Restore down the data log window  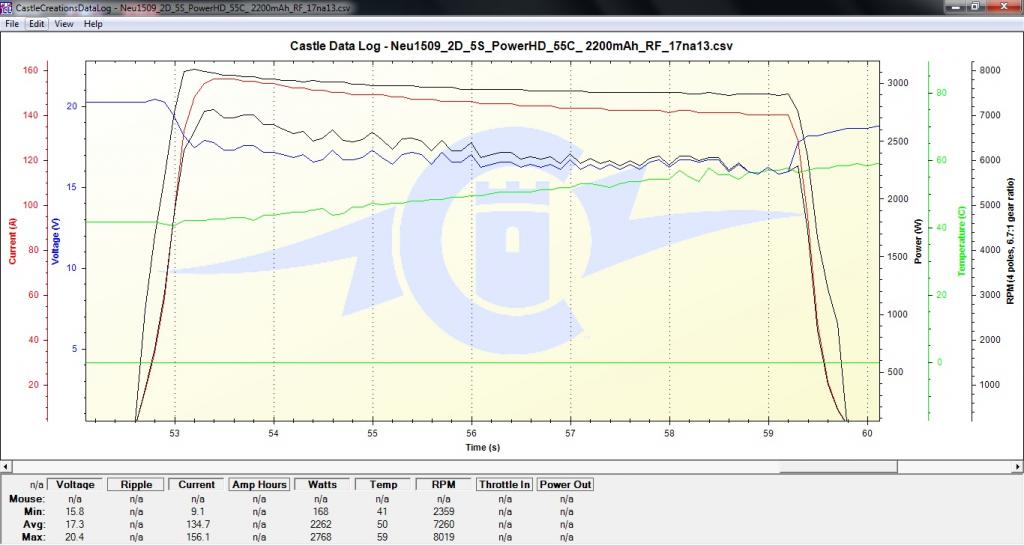(974, 8)
